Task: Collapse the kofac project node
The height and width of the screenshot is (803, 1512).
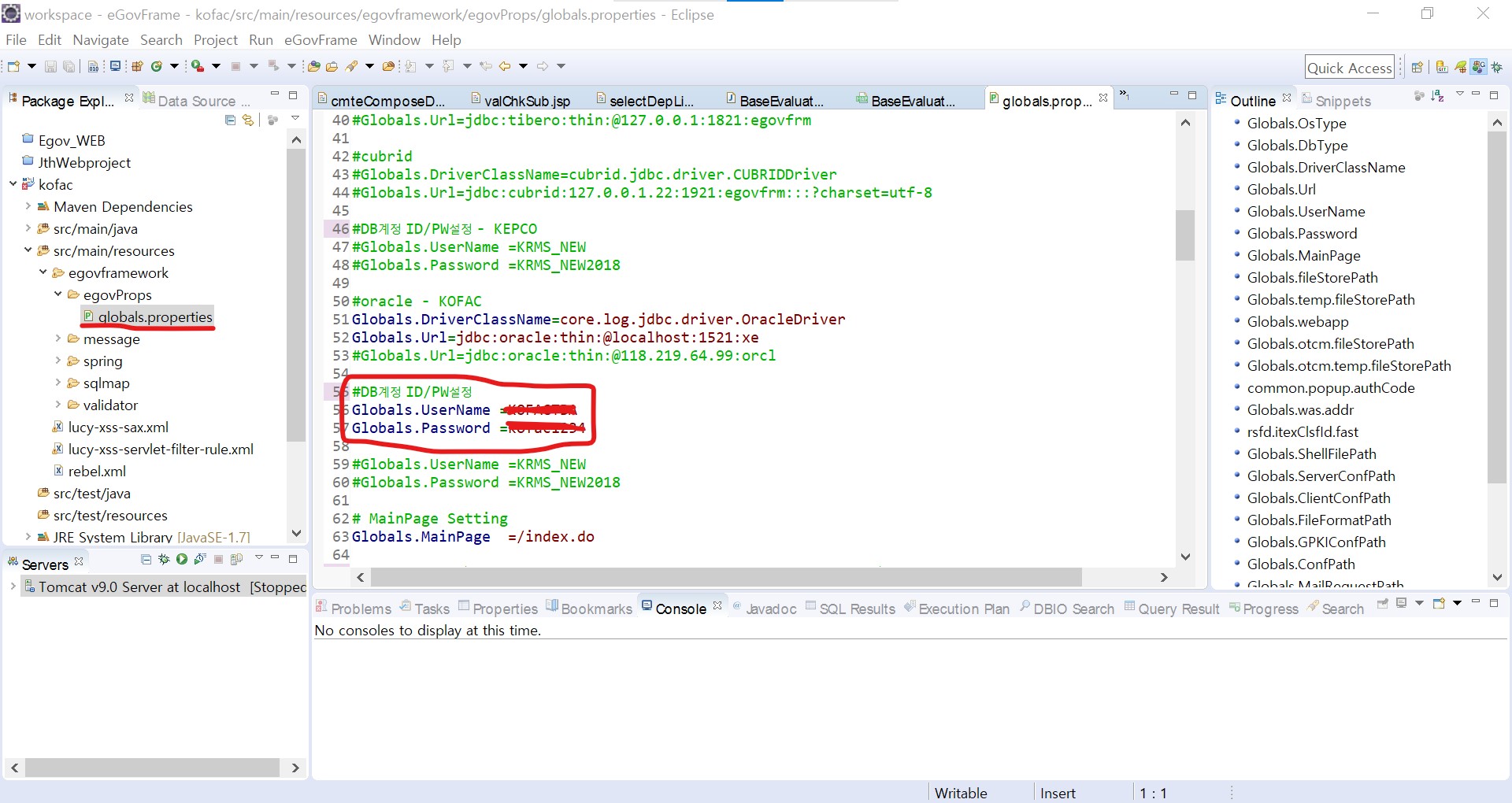Action: pos(13,184)
